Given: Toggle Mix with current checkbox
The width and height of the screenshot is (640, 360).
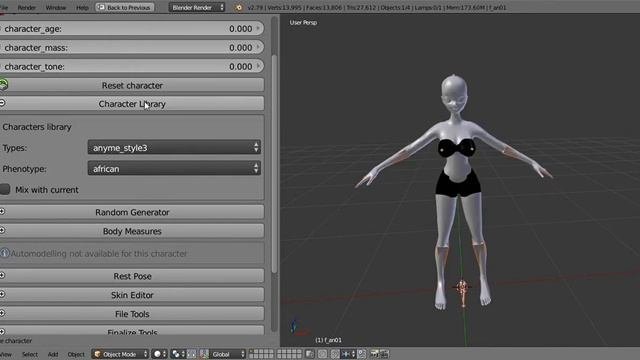Looking at the screenshot, I should [4, 189].
